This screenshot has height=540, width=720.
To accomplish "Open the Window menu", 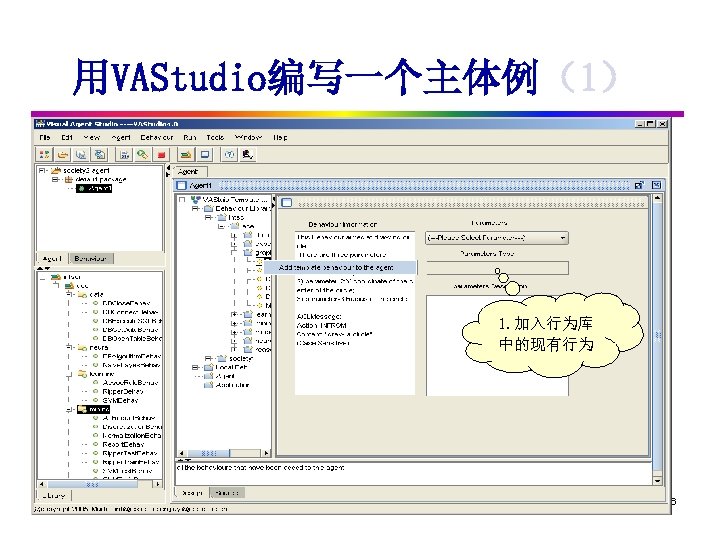I will pos(248,137).
